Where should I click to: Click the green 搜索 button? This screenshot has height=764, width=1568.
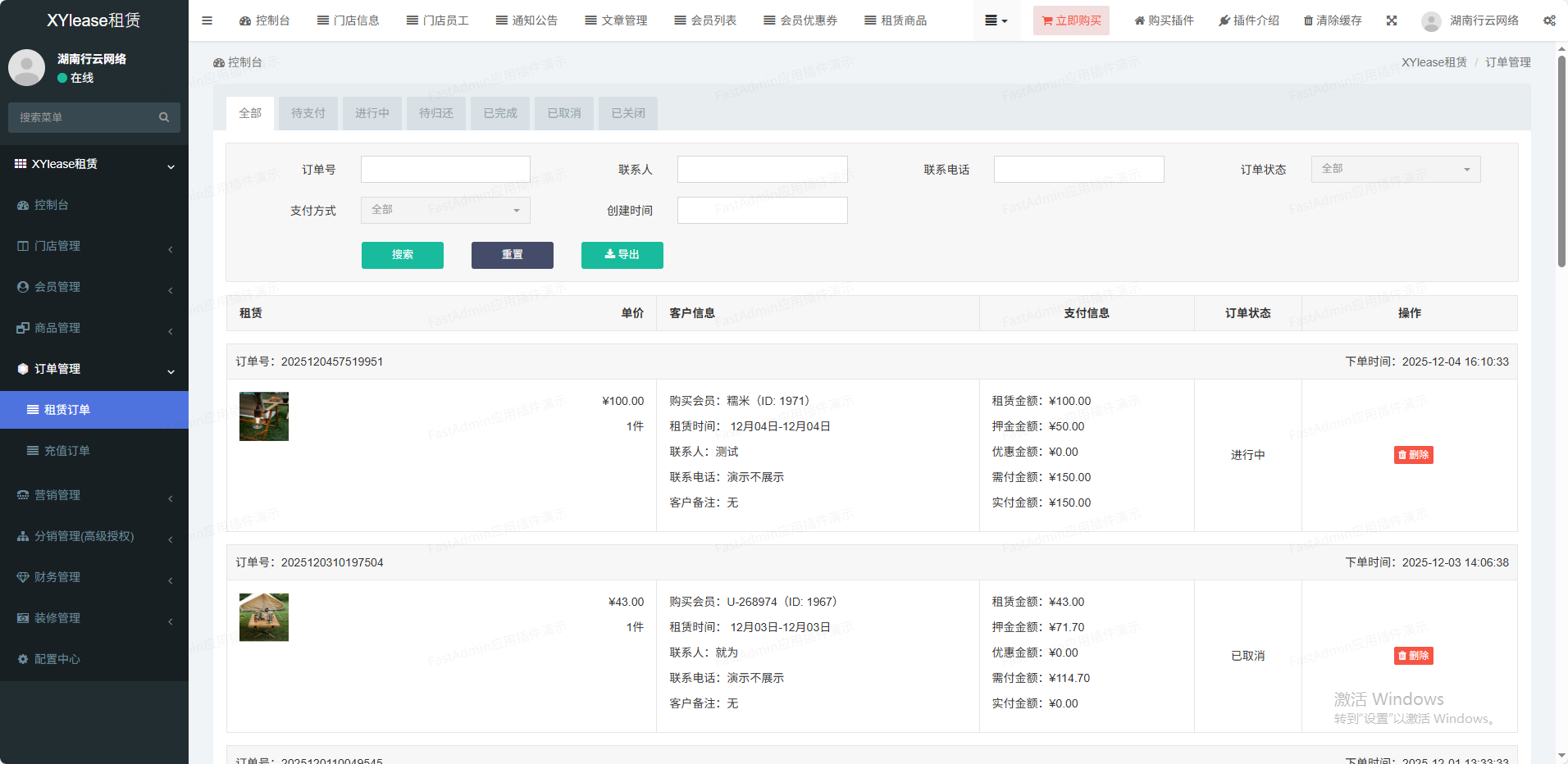402,255
